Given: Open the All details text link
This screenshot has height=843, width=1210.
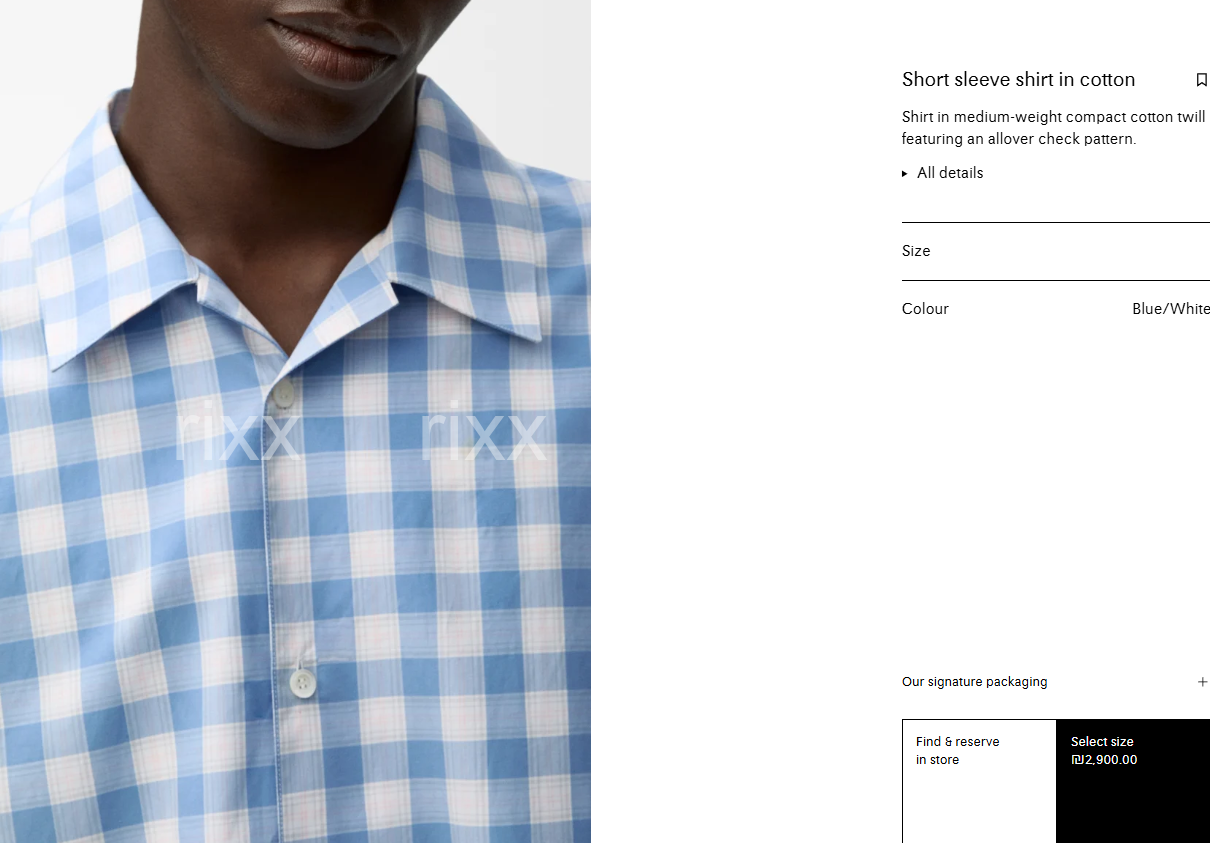Looking at the screenshot, I should (x=950, y=173).
